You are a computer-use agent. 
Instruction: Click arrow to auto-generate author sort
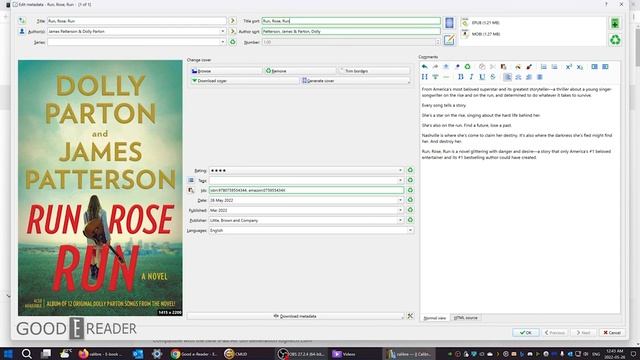233,31
